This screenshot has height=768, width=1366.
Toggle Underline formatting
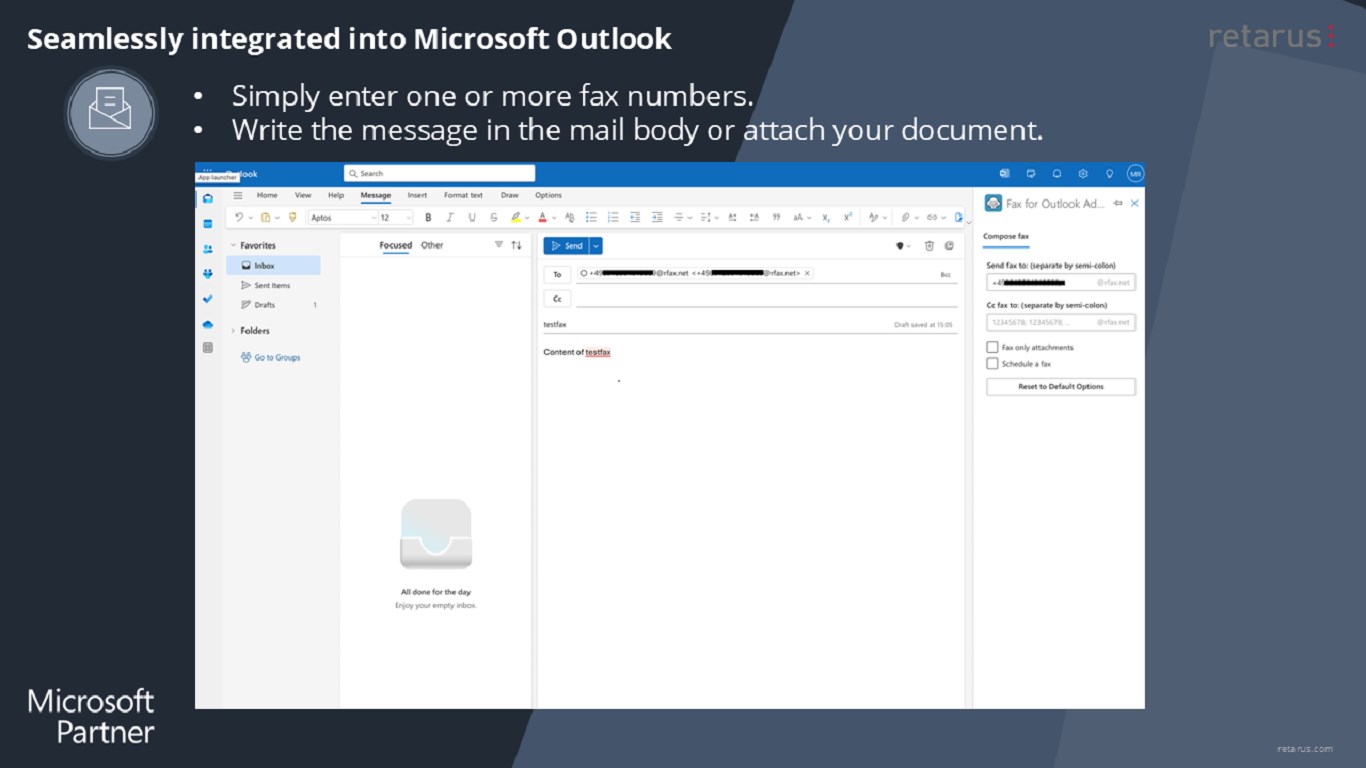pos(472,217)
